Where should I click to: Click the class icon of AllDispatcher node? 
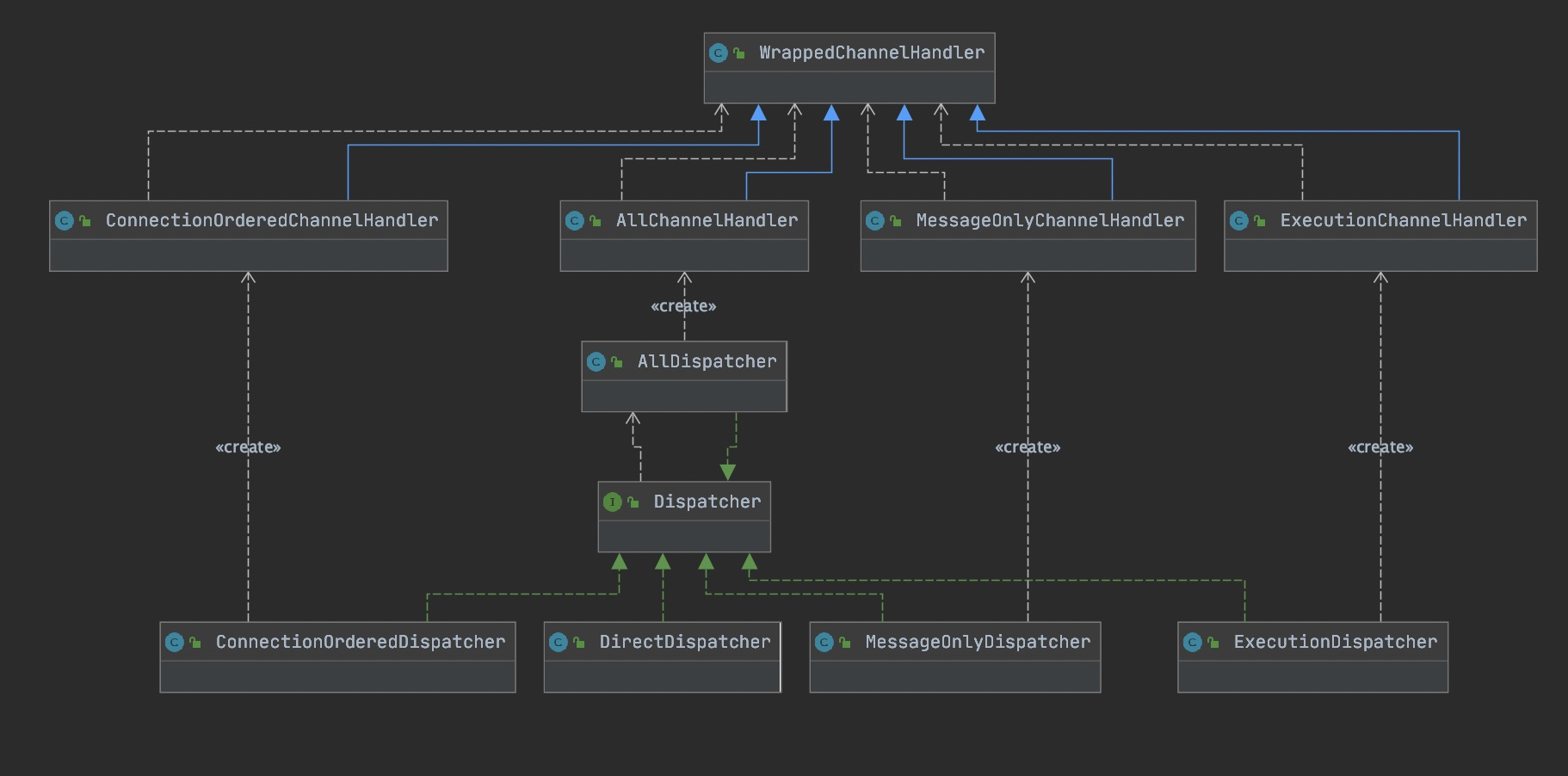[596, 362]
